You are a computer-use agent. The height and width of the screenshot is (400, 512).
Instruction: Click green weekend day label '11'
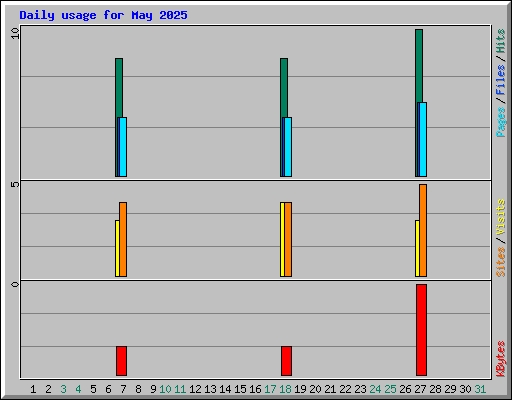pos(180,389)
